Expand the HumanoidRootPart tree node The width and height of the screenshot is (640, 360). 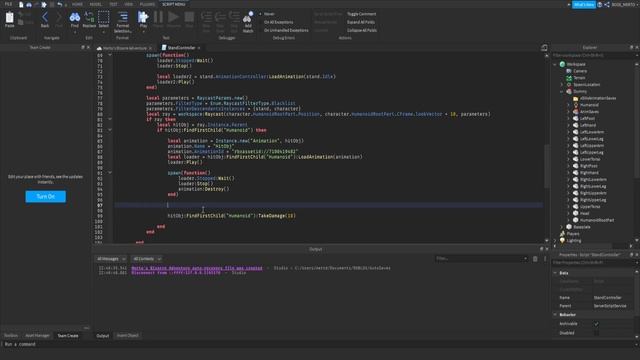(x=569, y=220)
